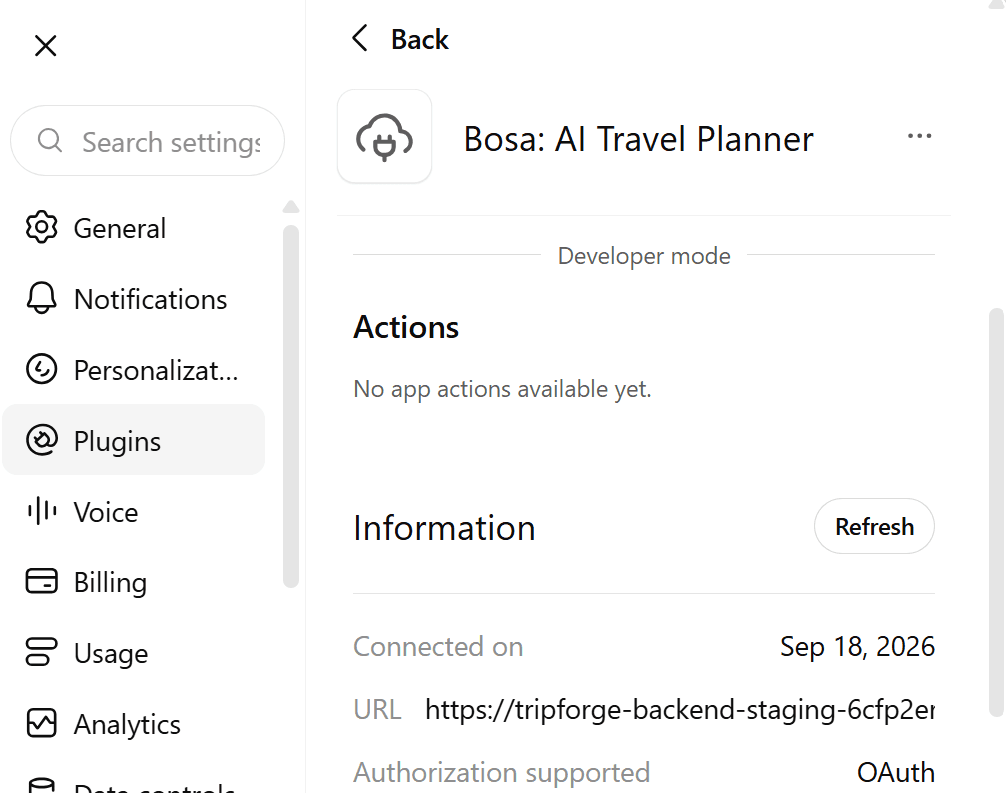The height and width of the screenshot is (793, 1006).
Task: Open Notifications settings
Action: 133,299
